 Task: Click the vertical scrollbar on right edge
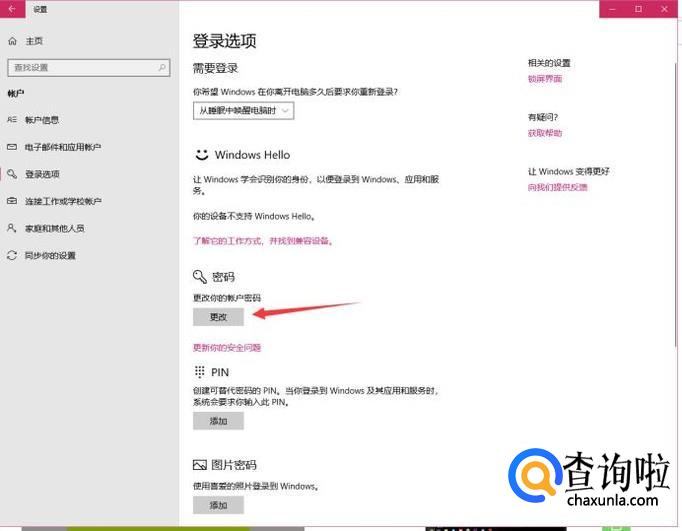[676, 204]
